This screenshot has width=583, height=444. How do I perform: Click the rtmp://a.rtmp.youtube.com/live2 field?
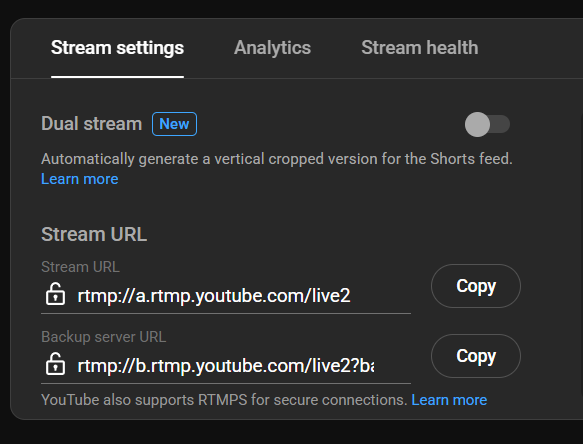coord(226,296)
